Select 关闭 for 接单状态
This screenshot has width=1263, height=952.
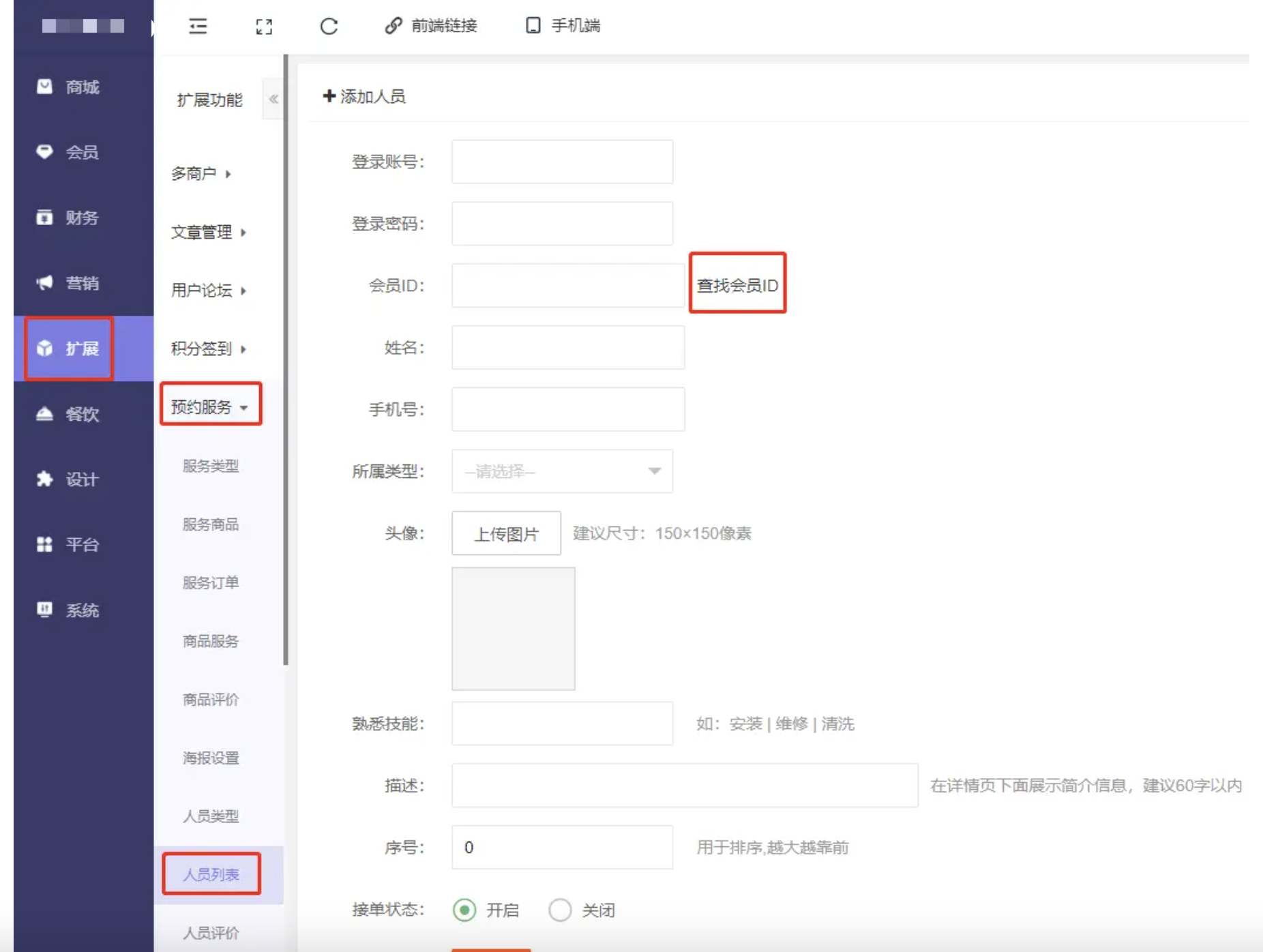(560, 910)
